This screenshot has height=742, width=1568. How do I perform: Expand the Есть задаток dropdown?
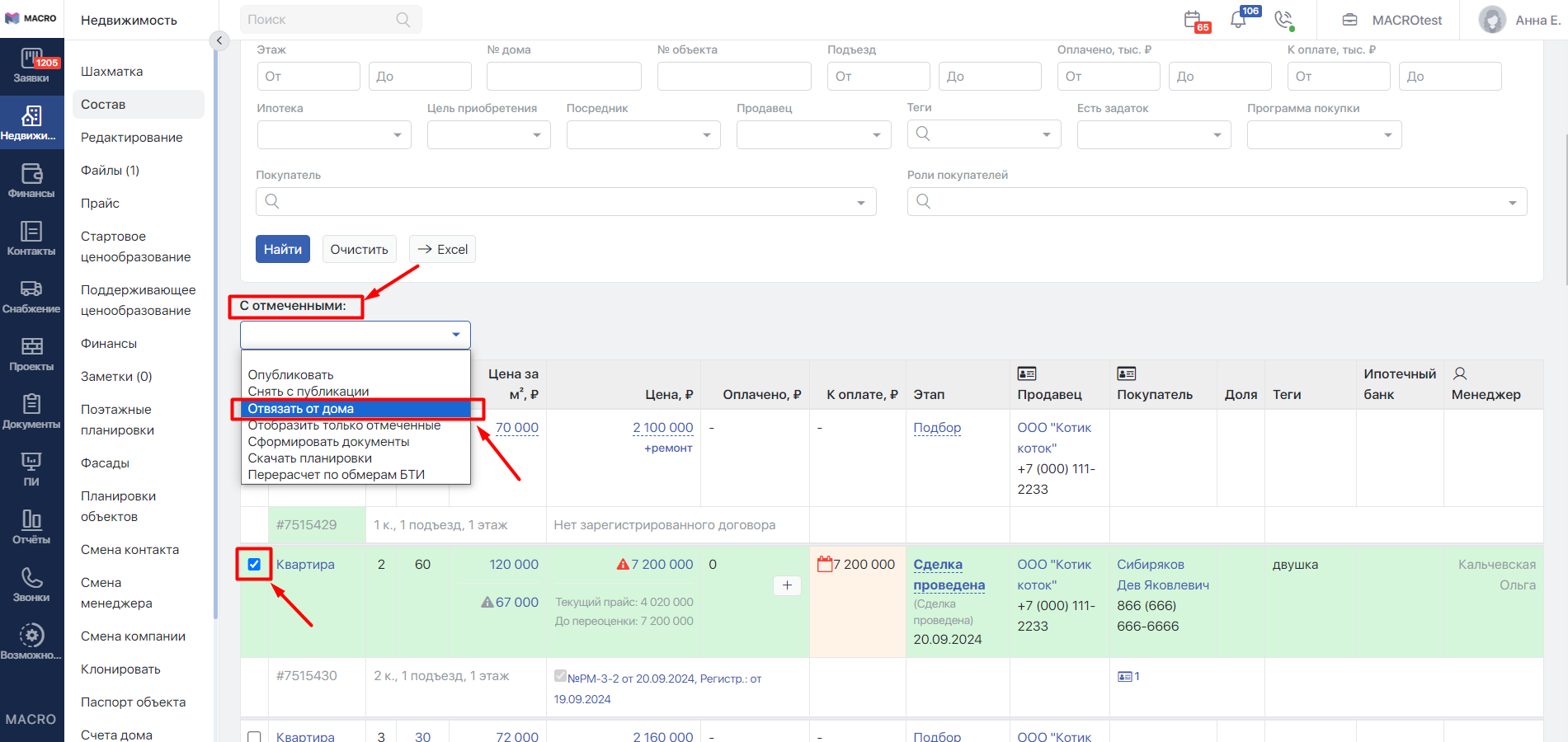(x=1154, y=134)
